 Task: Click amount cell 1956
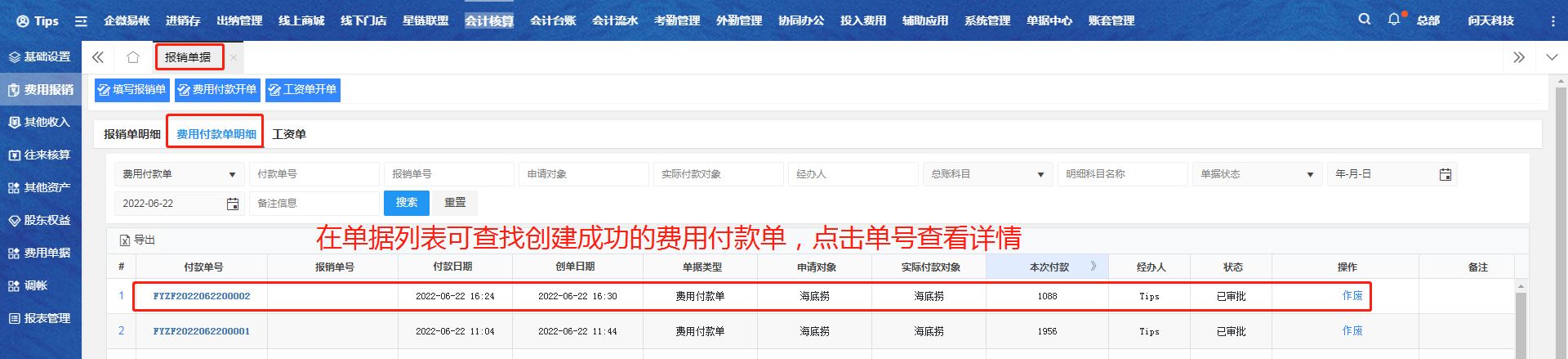coord(1047,331)
